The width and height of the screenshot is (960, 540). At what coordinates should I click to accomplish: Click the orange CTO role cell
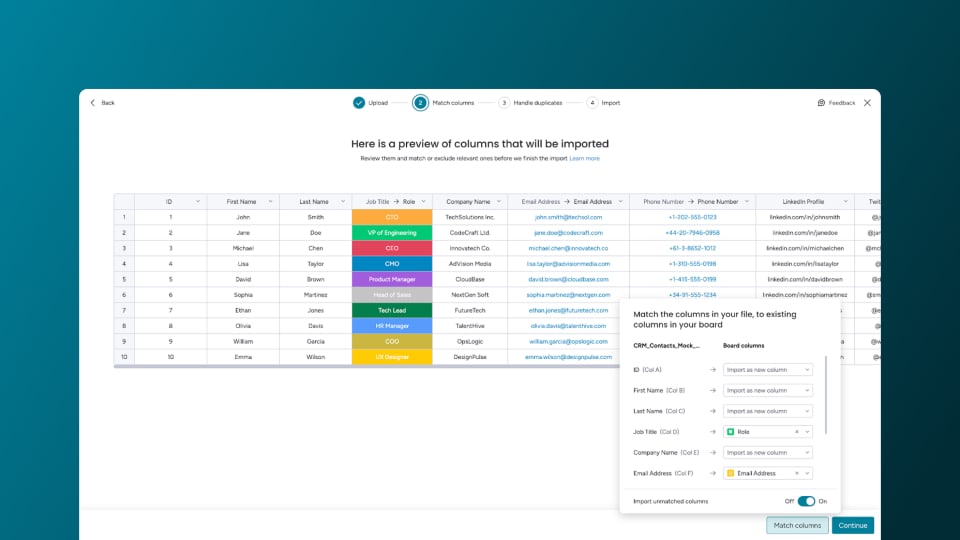[392, 217]
